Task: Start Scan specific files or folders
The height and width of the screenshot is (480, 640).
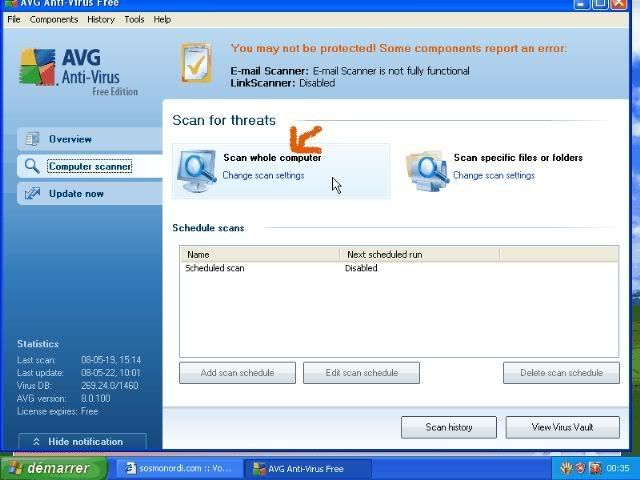Action: click(518, 158)
